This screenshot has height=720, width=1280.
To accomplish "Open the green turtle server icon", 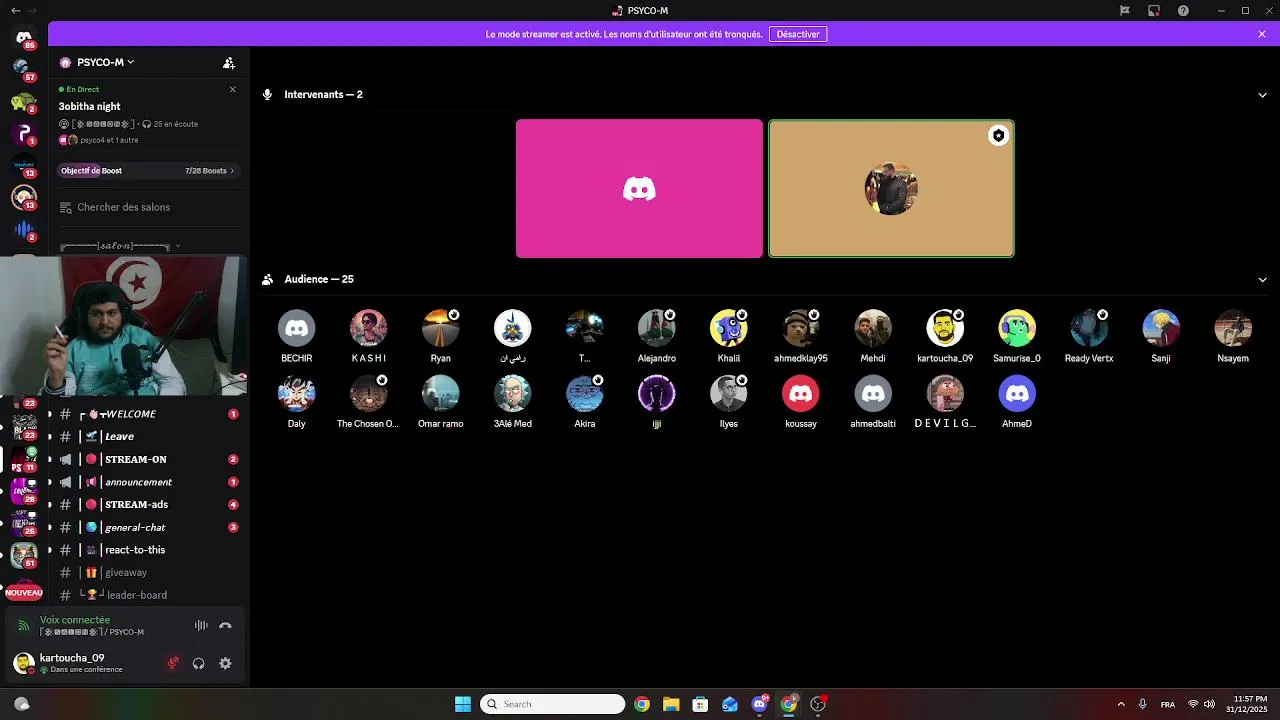I will click(x=24, y=101).
